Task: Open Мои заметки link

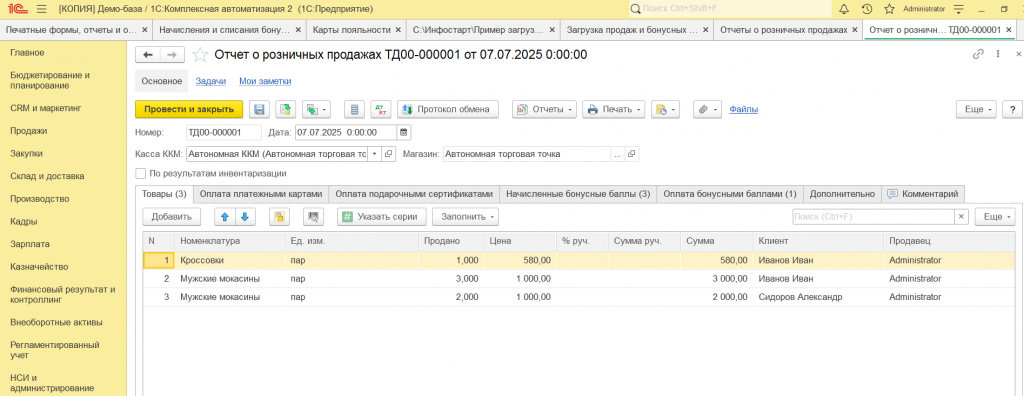Action: (x=265, y=81)
